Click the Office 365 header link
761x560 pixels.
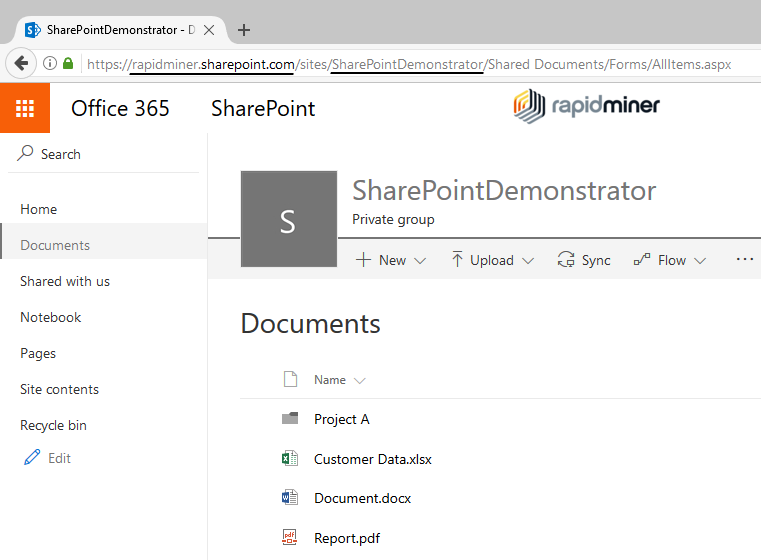coord(120,108)
